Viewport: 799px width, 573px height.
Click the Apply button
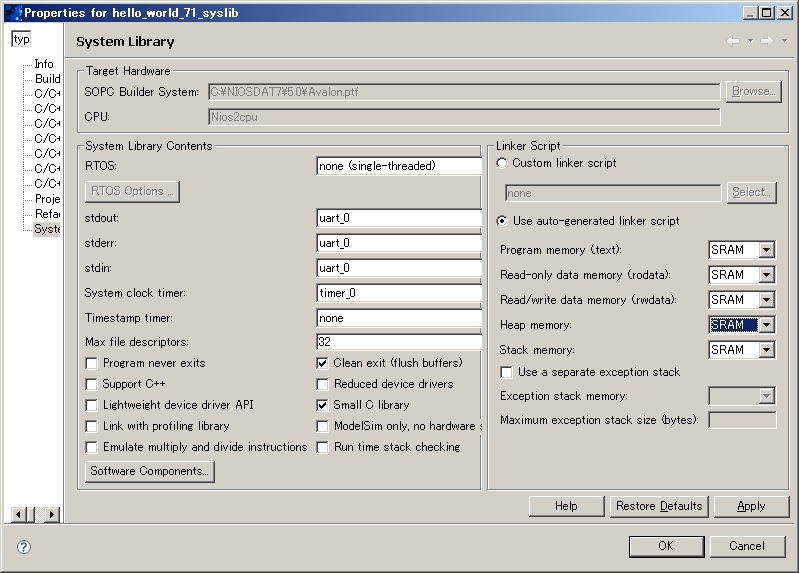tap(751, 506)
